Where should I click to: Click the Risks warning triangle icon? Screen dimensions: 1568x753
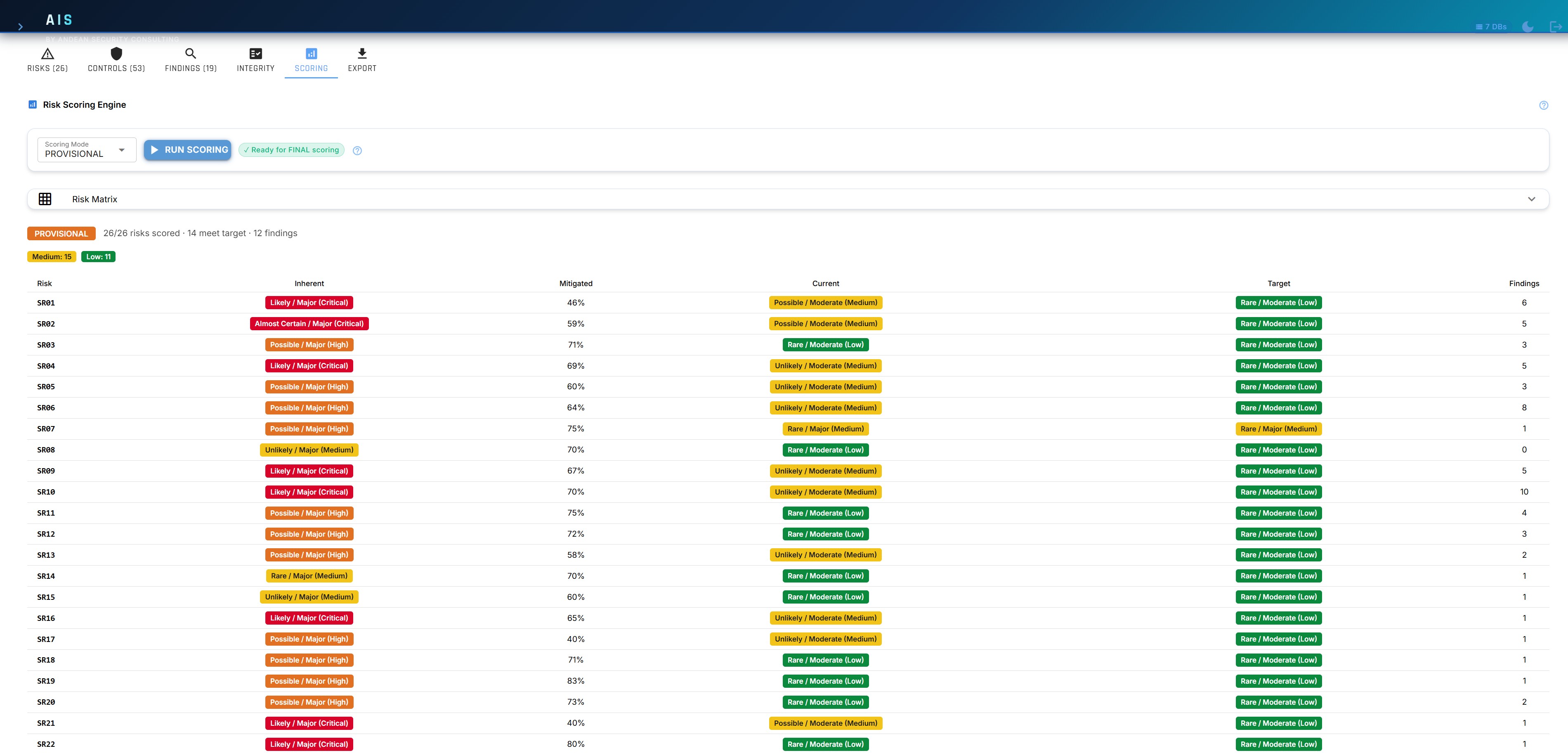click(x=47, y=54)
